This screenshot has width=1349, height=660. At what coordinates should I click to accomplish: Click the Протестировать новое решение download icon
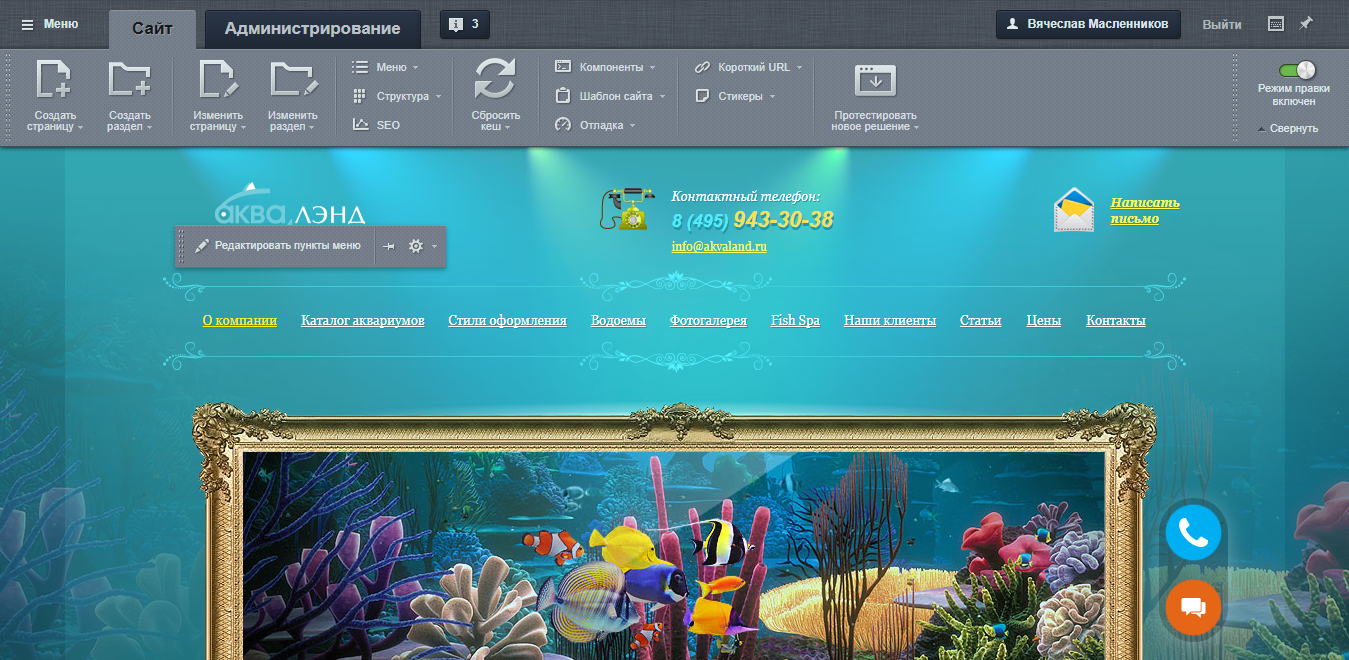(x=875, y=80)
